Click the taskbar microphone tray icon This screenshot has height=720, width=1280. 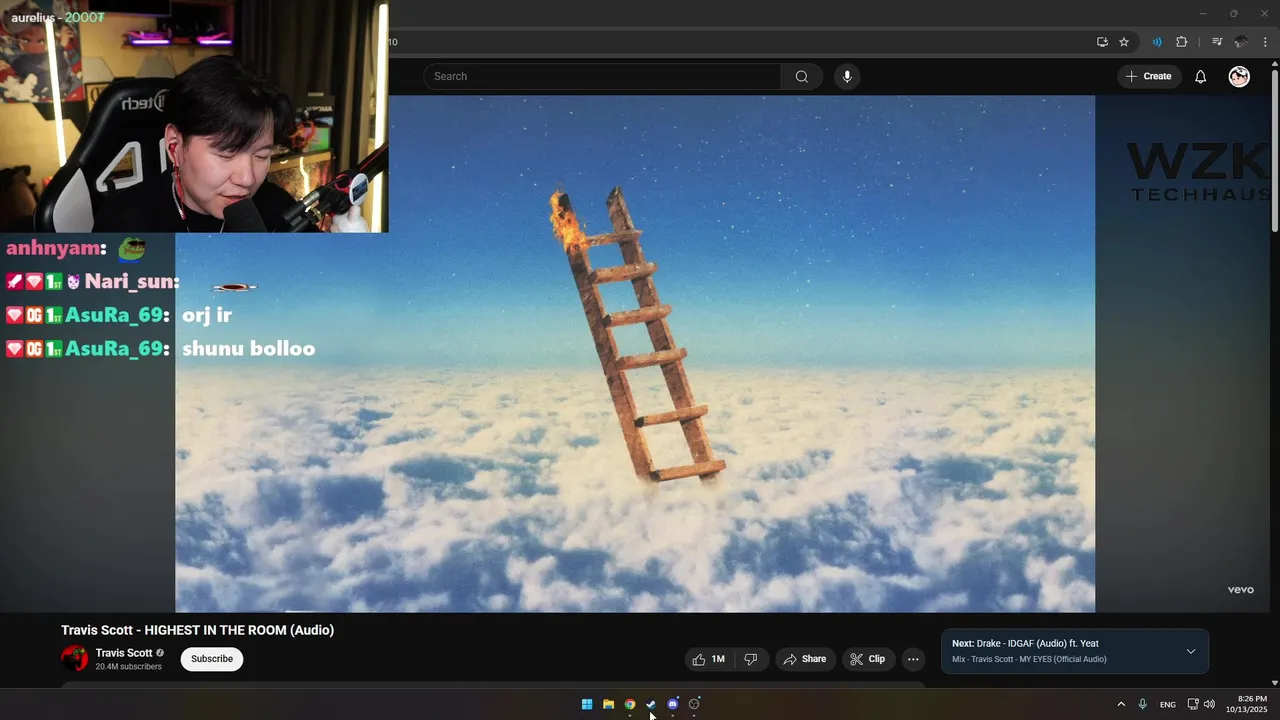1143,704
